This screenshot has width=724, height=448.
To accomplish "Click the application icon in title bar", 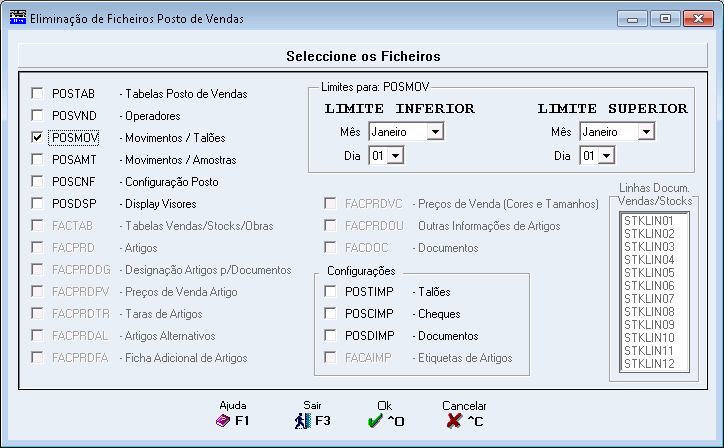I will pos(16,18).
